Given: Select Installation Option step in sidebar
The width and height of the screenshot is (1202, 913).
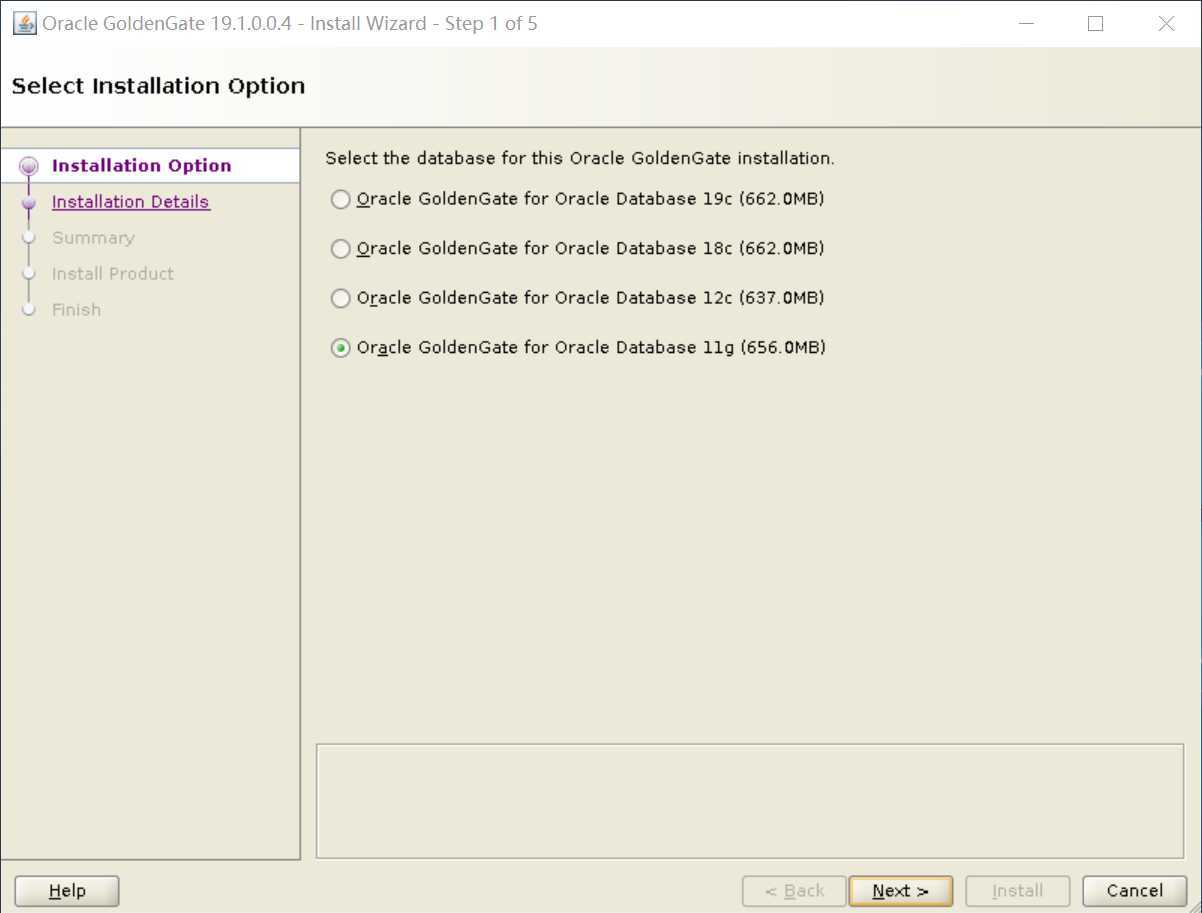Looking at the screenshot, I should tap(141, 166).
